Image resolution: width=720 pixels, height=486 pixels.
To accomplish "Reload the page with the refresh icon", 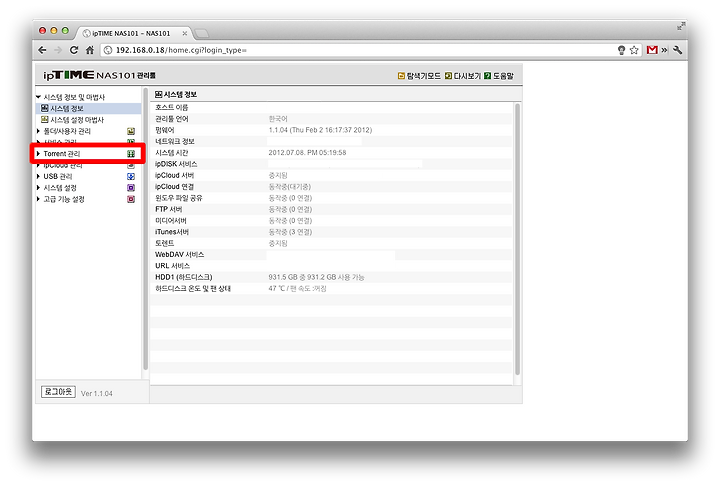I will 73,50.
